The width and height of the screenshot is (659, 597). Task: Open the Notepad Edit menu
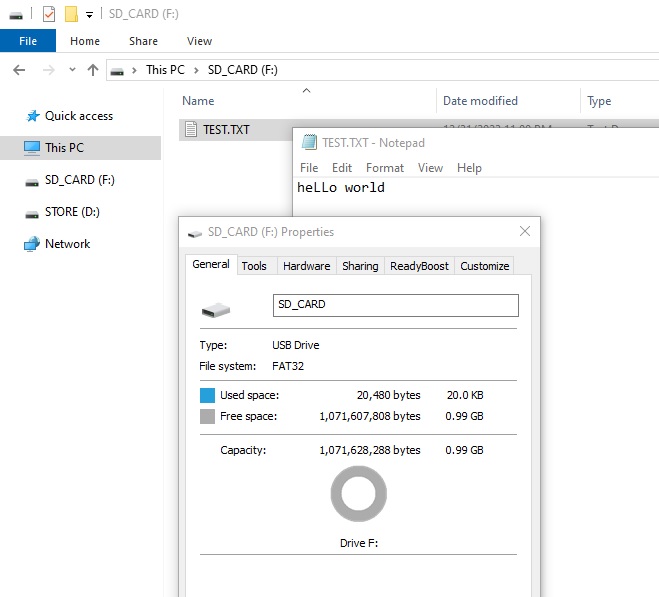[x=342, y=168]
